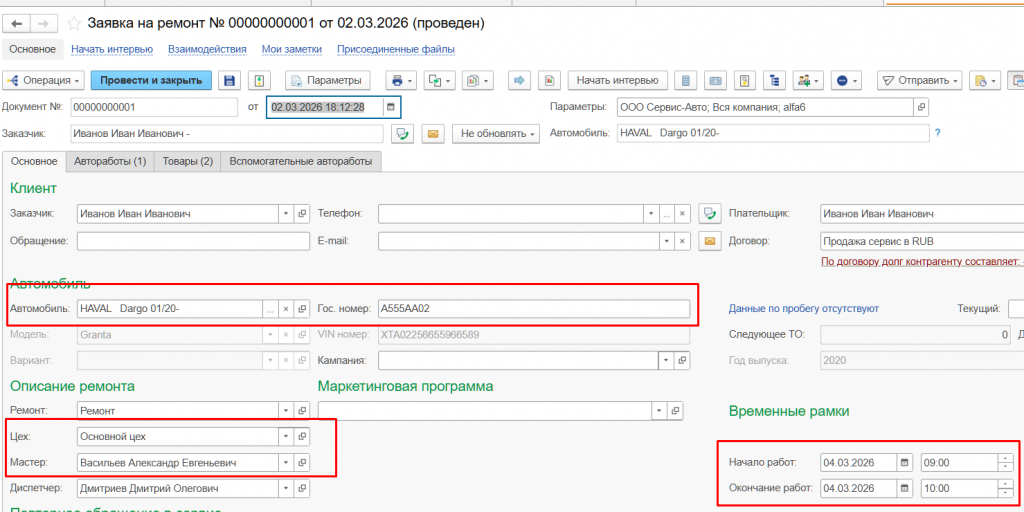Screen dimensions: 1024x512
Task: Click Данные по пробегу отсутствуют link
Action: click(804, 308)
